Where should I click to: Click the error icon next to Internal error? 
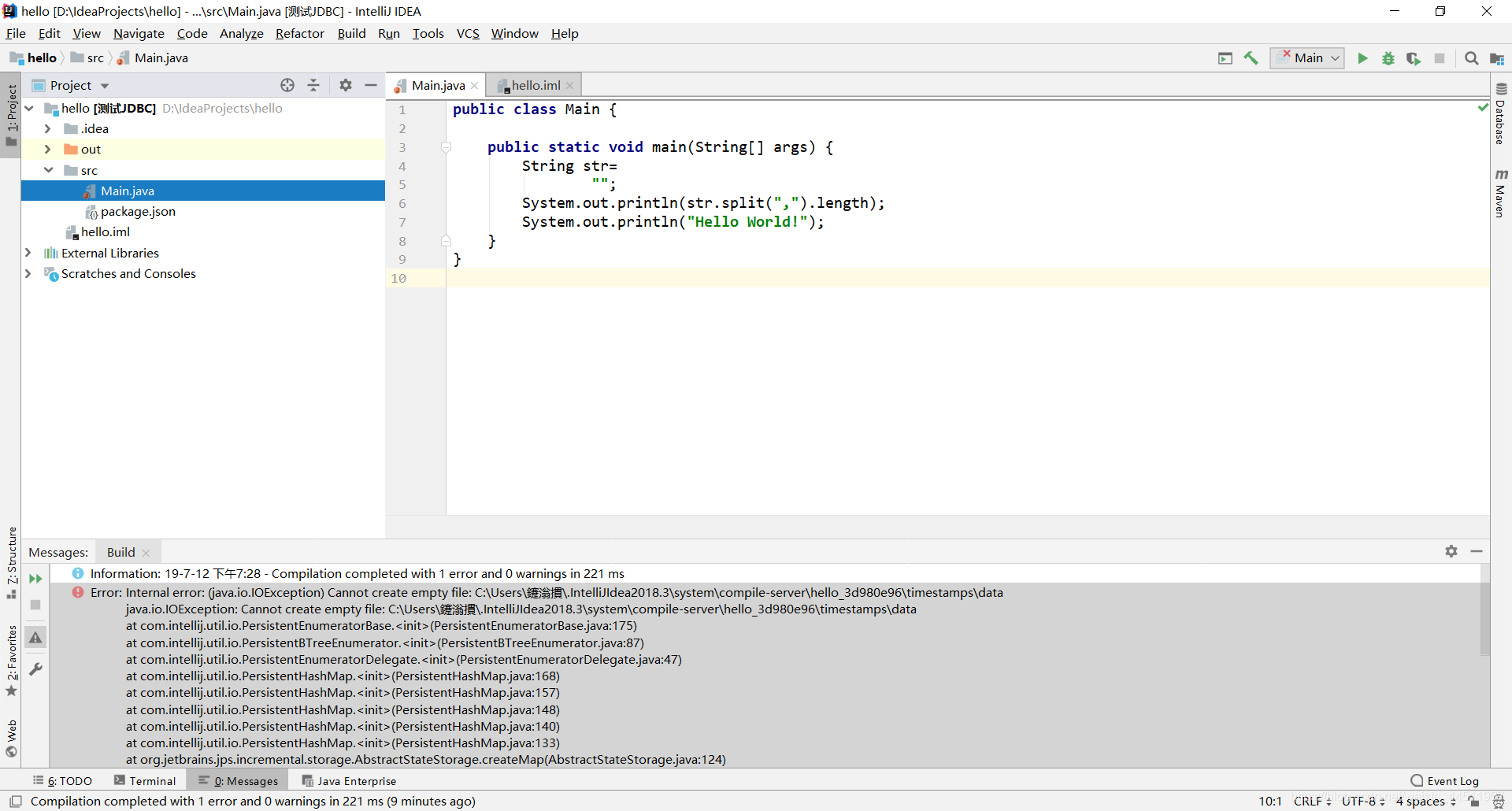point(78,592)
